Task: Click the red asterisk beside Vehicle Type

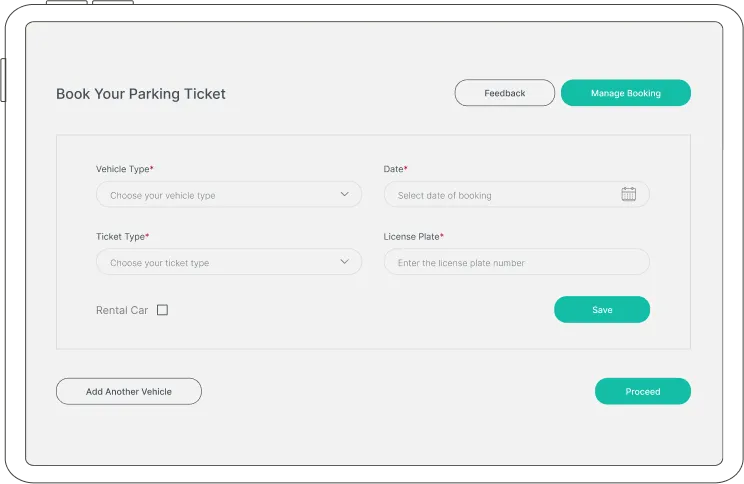Action: pyautogui.click(x=152, y=168)
